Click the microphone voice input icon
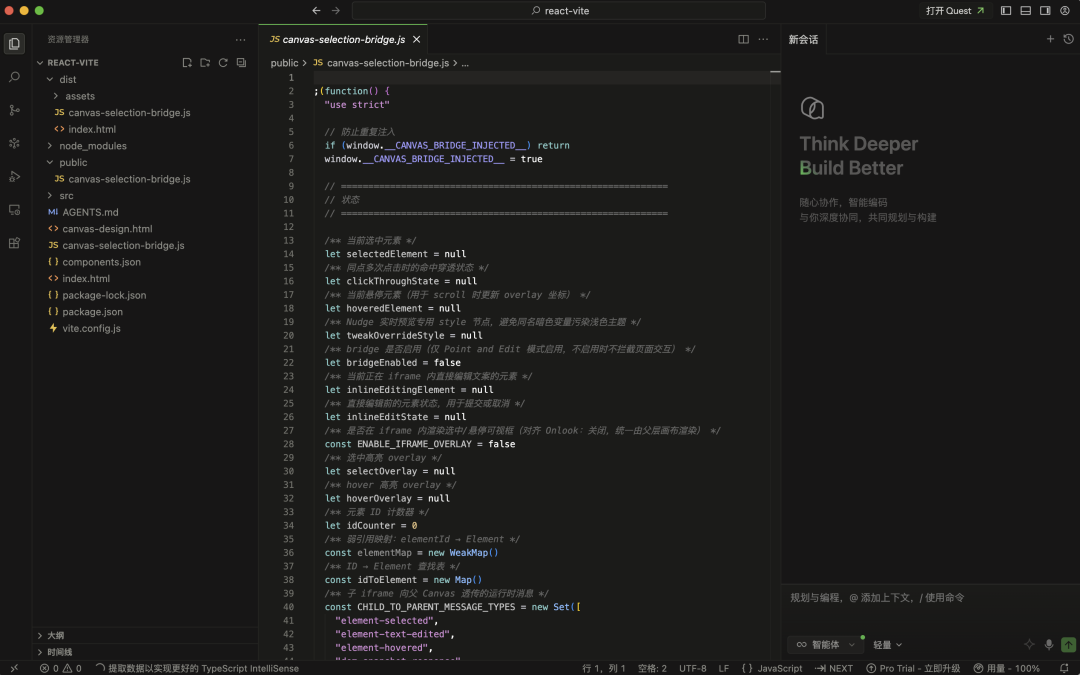The height and width of the screenshot is (675, 1080). [x=1048, y=645]
